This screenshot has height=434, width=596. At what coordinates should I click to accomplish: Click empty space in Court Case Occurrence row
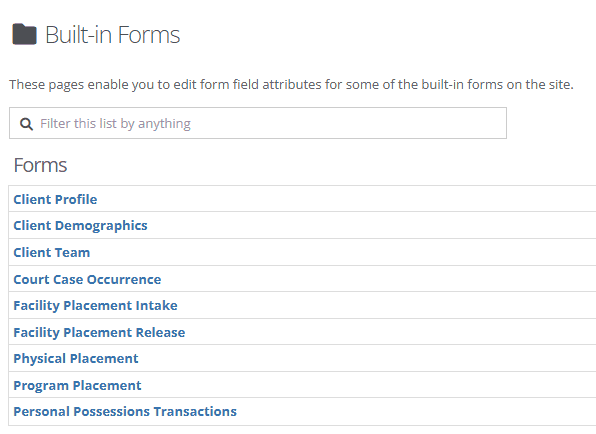(376, 279)
